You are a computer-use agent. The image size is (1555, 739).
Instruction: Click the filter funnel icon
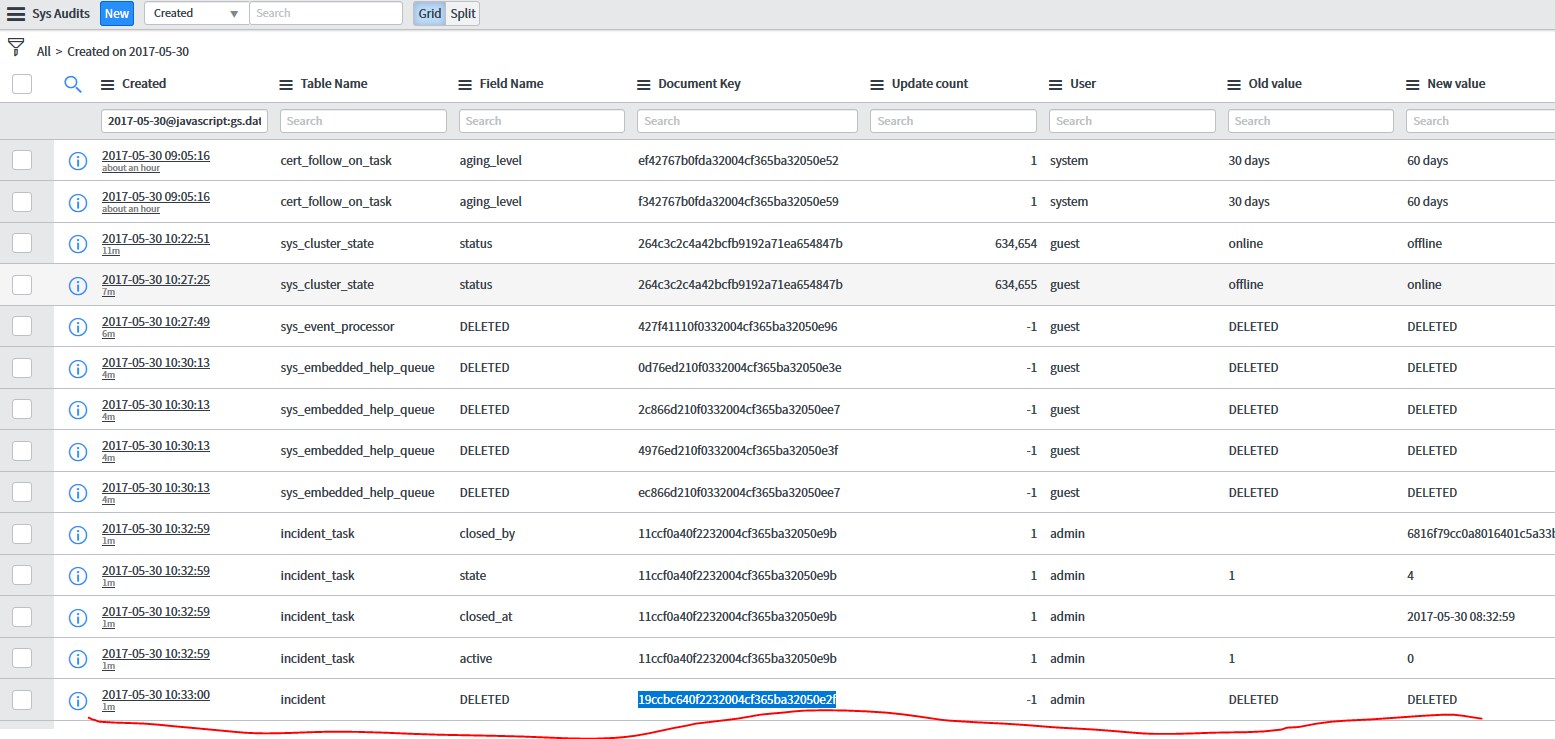pos(16,47)
